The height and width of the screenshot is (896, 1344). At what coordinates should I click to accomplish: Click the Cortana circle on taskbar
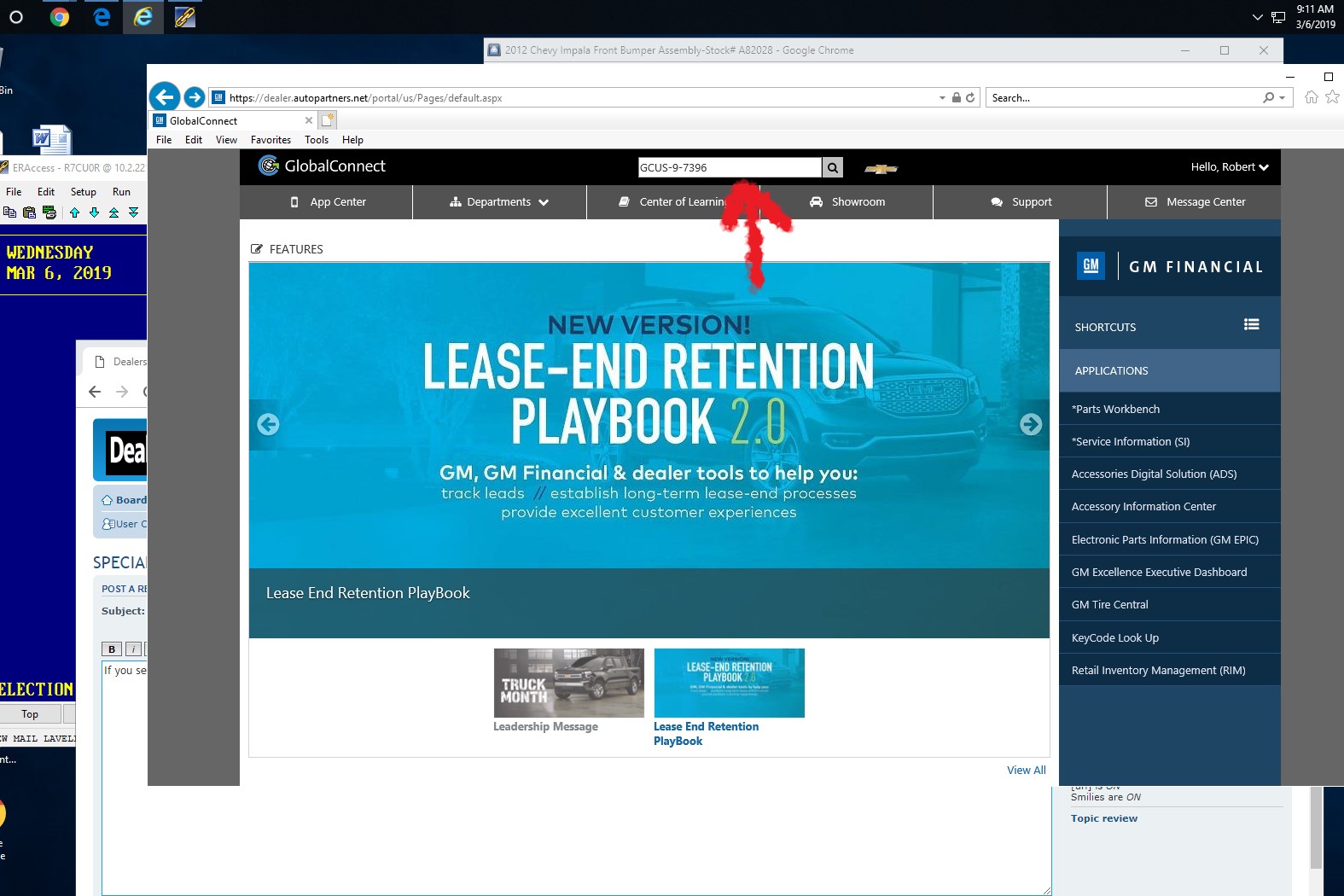(16, 17)
